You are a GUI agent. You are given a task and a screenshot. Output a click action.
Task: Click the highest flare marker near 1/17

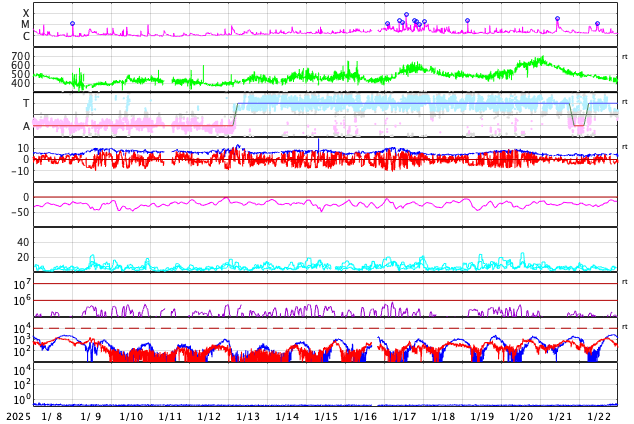406,15
